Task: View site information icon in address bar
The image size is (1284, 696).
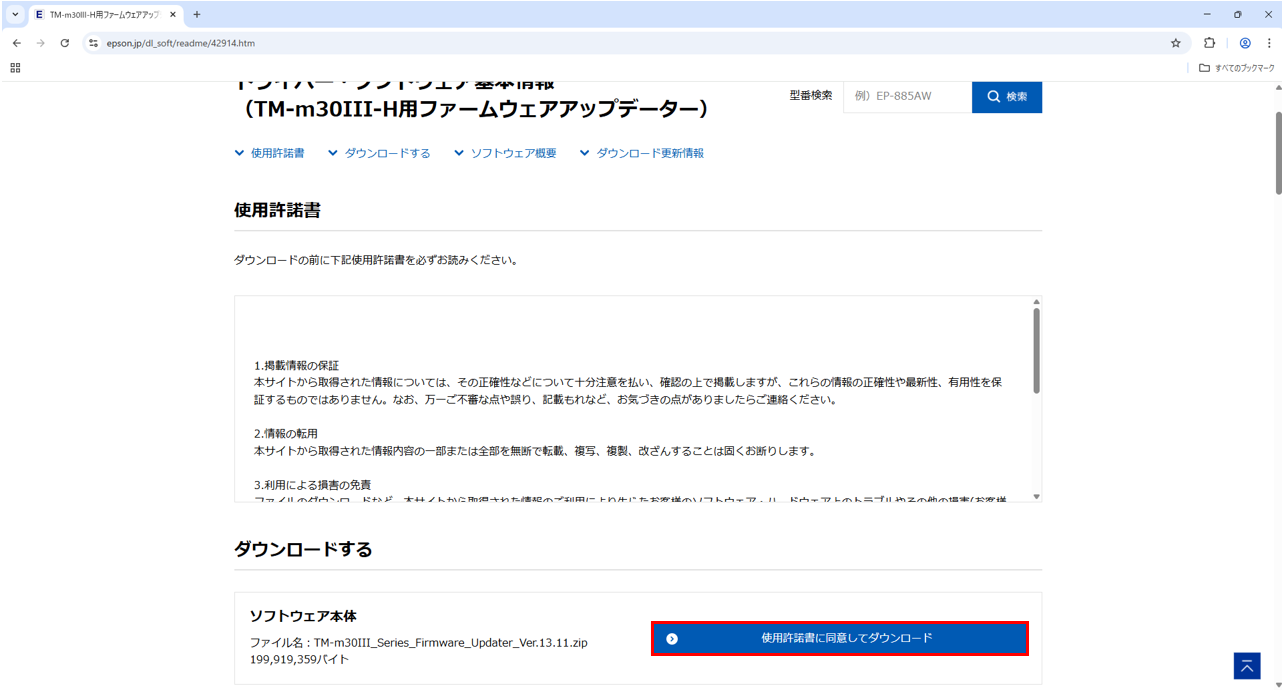Action: click(94, 43)
